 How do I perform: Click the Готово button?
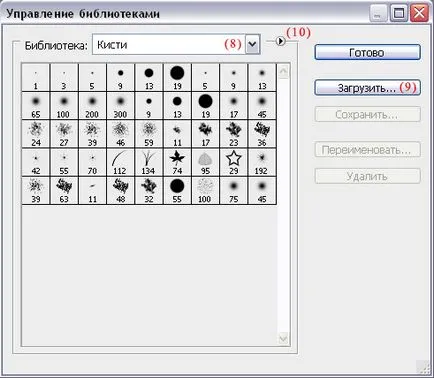pyautogui.click(x=367, y=52)
